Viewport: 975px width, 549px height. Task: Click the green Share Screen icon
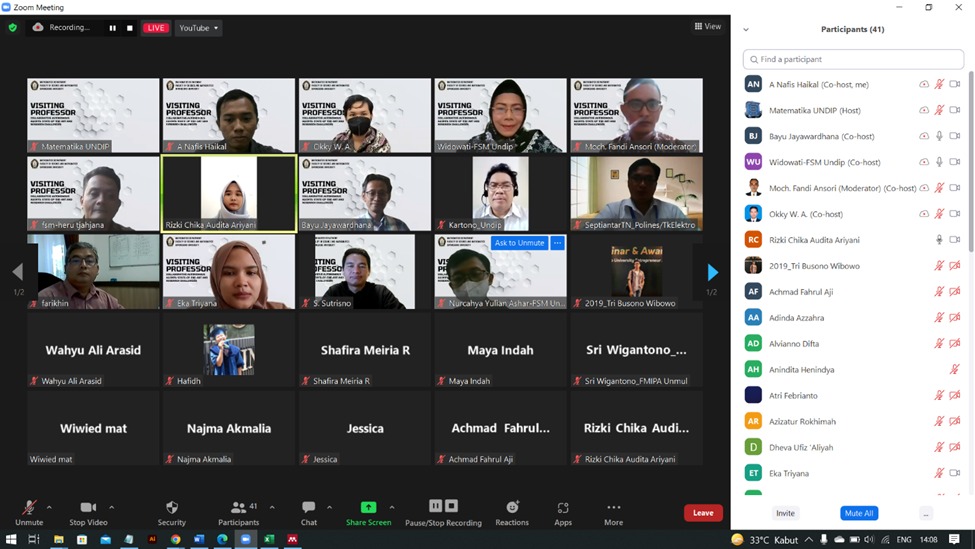(368, 508)
